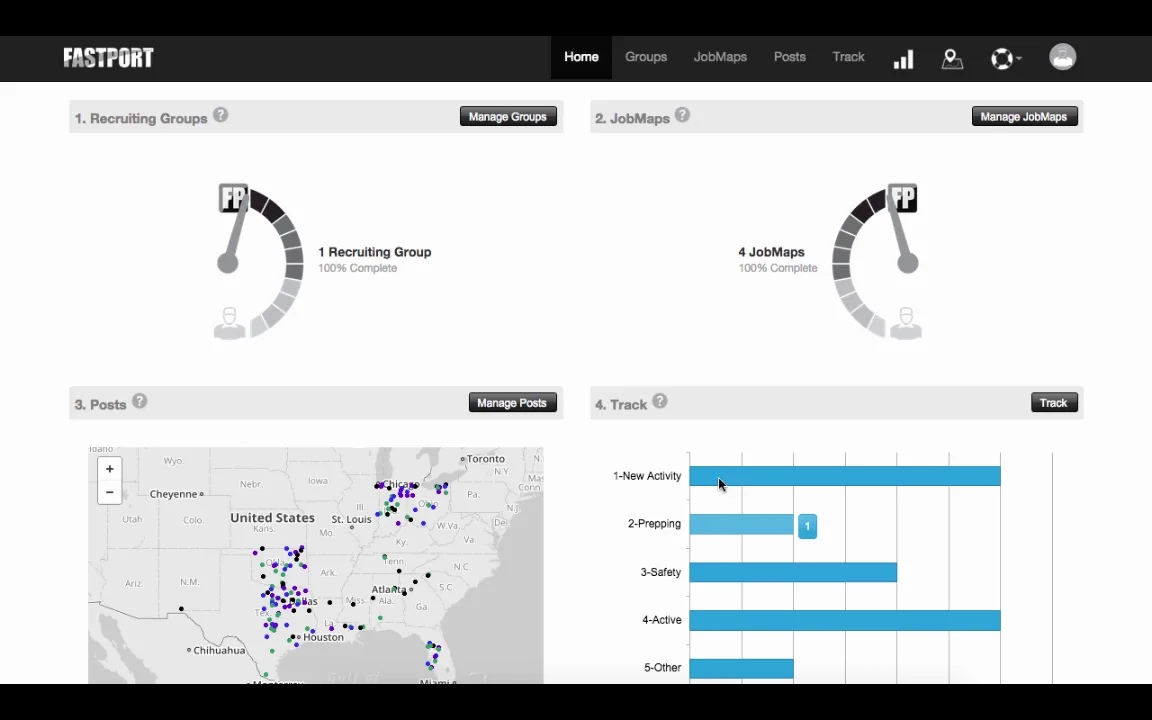Screen dimensions: 1152x720
Task: Click the '4-Active' chart label
Action: (661, 620)
